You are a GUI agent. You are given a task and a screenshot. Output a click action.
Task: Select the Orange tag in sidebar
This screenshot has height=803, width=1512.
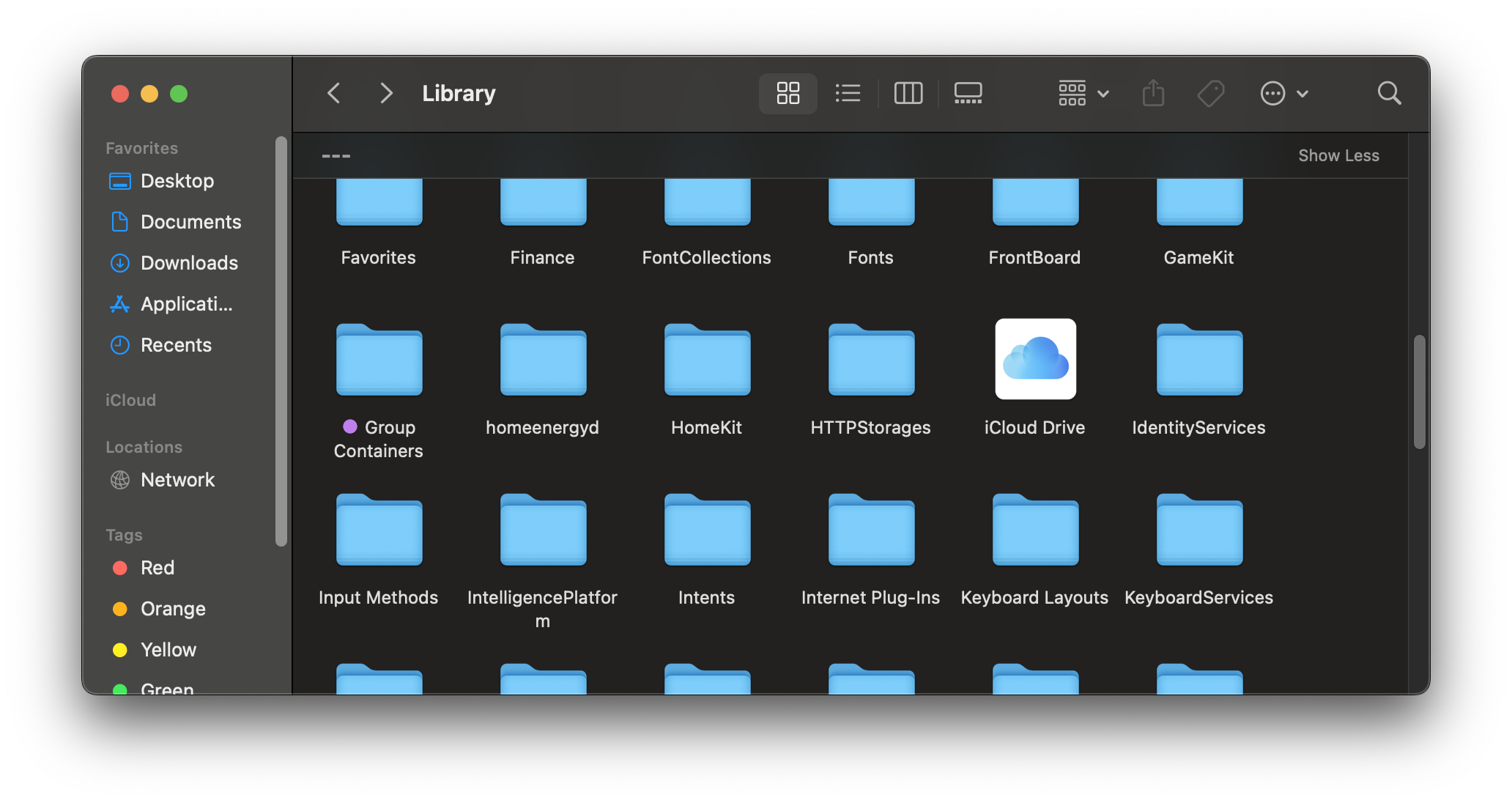click(x=172, y=609)
